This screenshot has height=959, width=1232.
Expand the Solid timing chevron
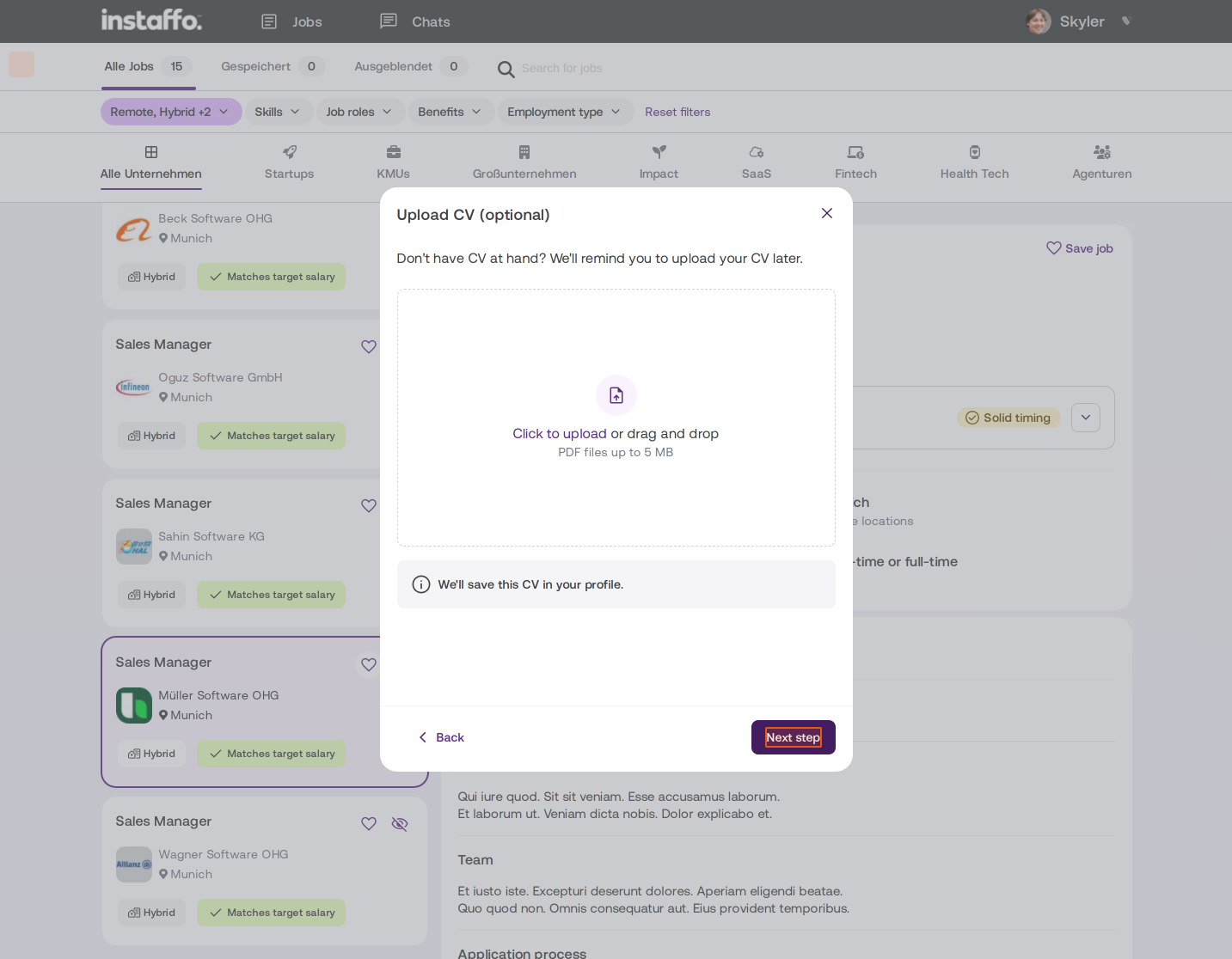click(1086, 418)
